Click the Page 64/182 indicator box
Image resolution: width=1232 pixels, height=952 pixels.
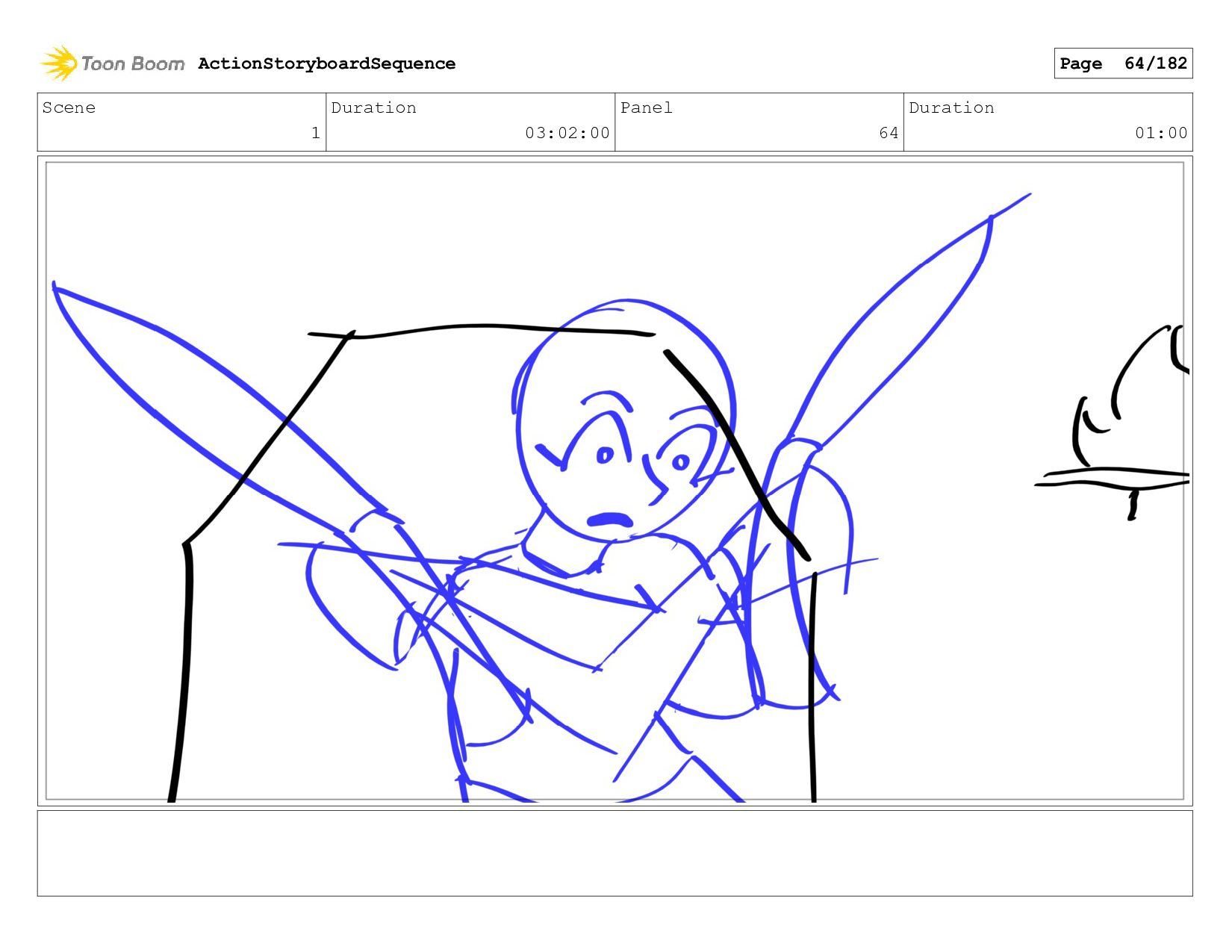point(1123,63)
